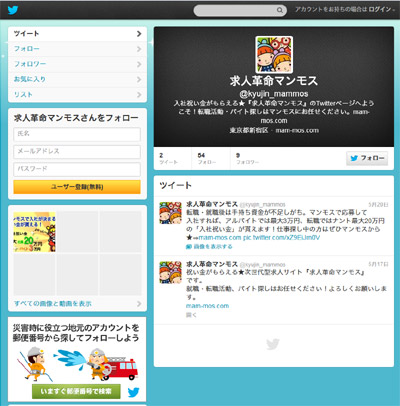Open pic.twitter.com link in first tweet

coord(281,238)
